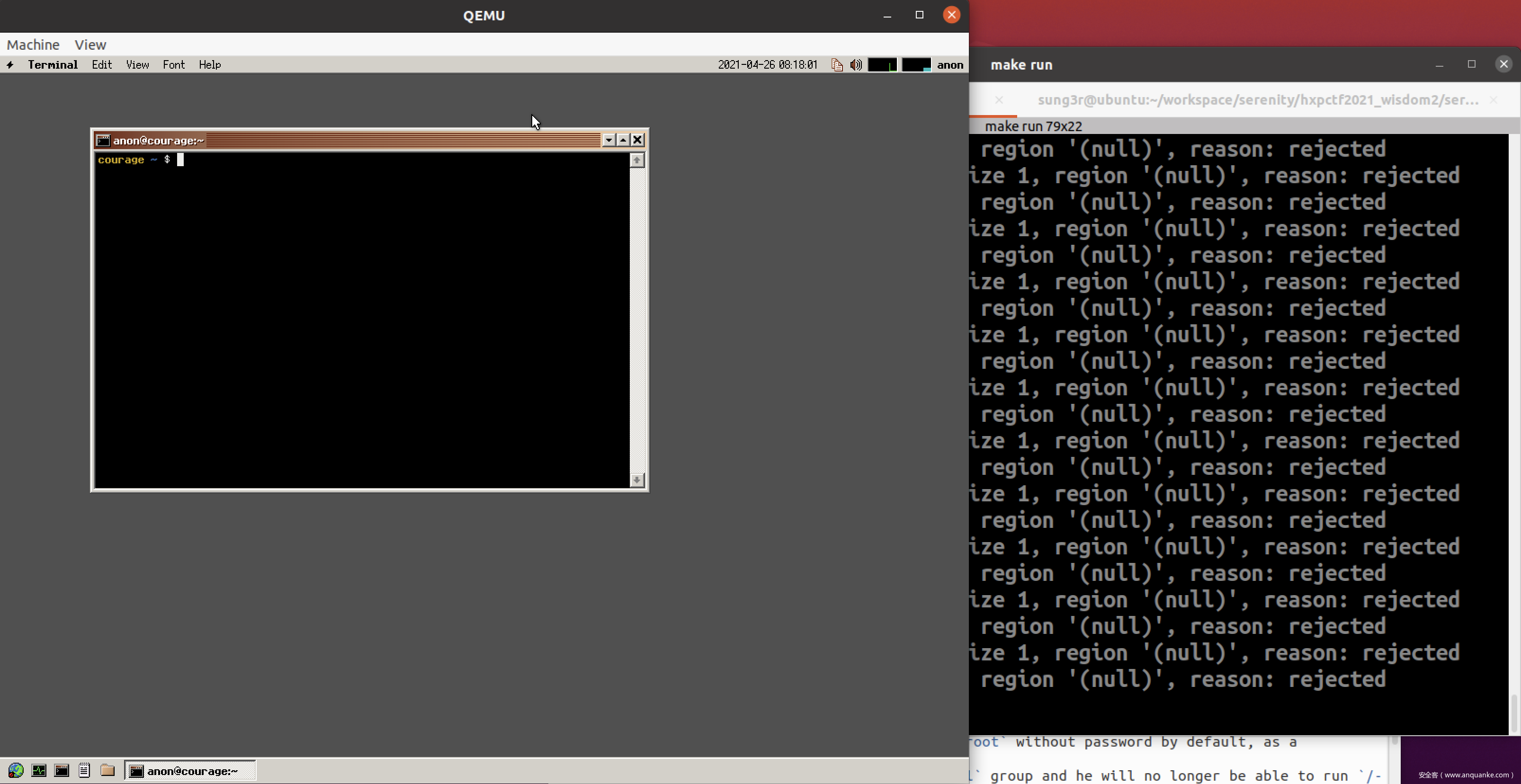The height and width of the screenshot is (784, 1521).
Task: Open the QEMU Machine menu
Action: click(x=33, y=45)
